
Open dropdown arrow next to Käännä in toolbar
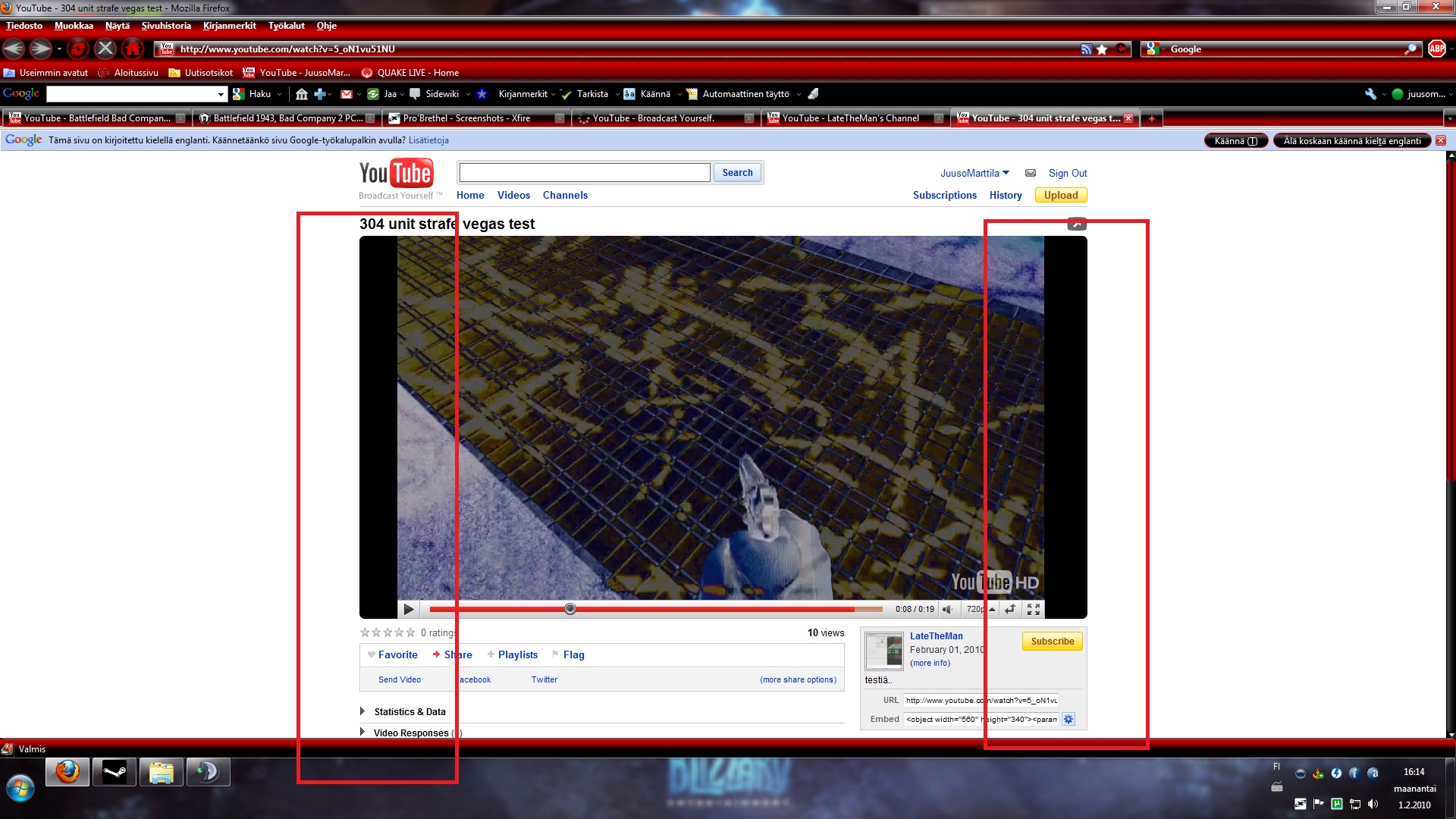pyautogui.click(x=679, y=95)
